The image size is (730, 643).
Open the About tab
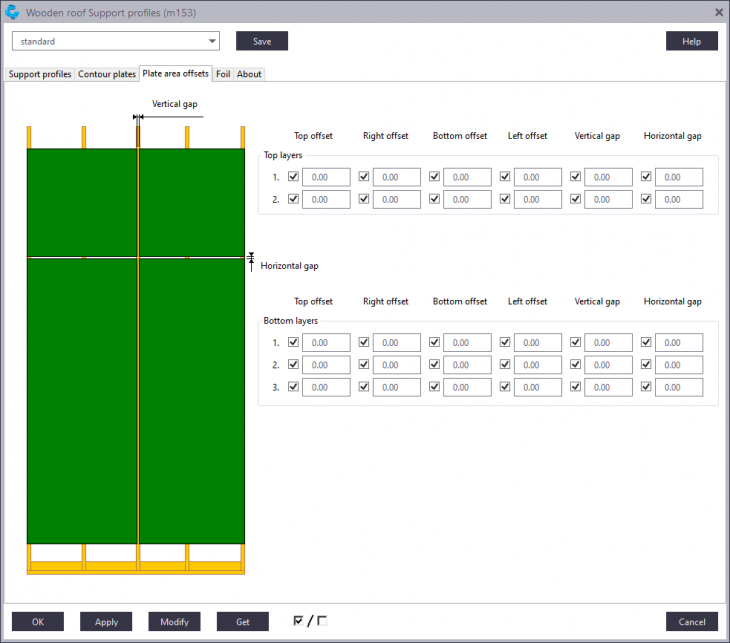coord(249,74)
